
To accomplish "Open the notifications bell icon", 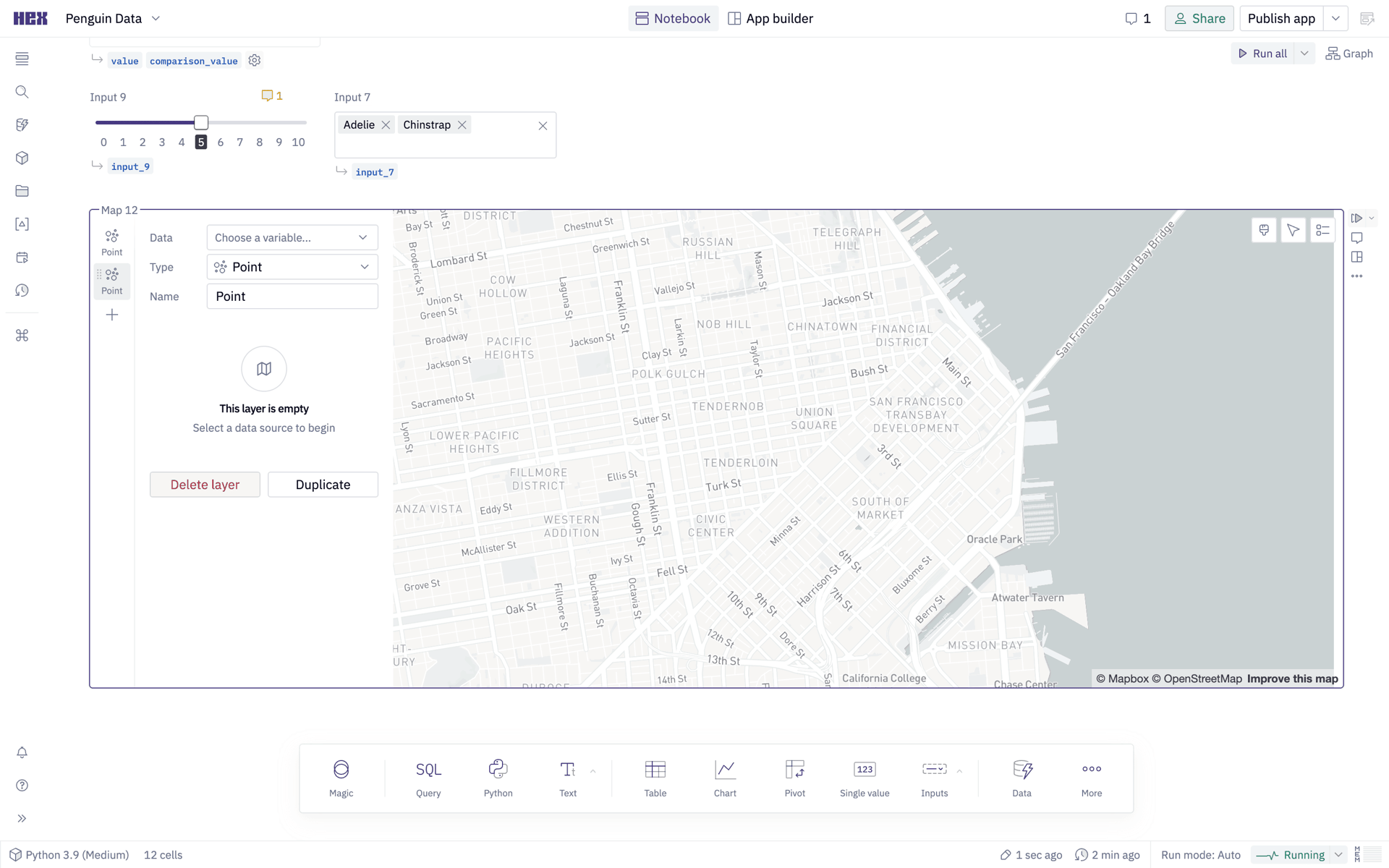I will (x=22, y=752).
